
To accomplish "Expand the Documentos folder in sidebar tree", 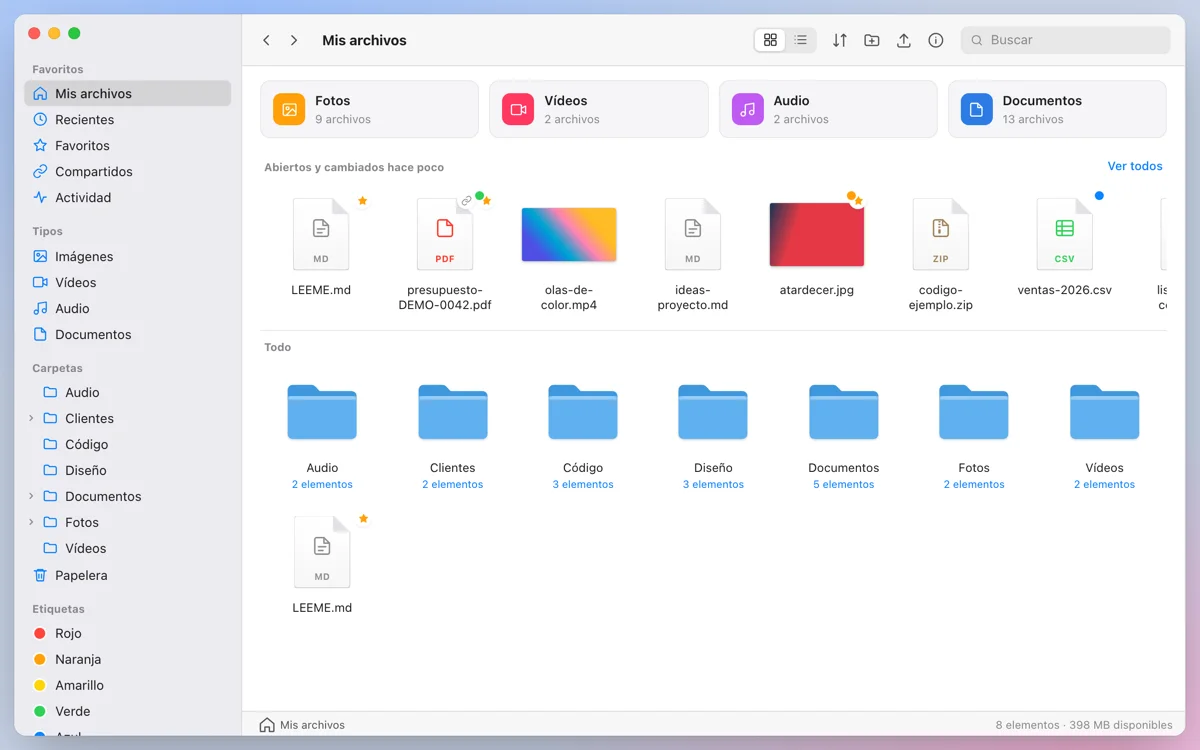I will [31, 496].
